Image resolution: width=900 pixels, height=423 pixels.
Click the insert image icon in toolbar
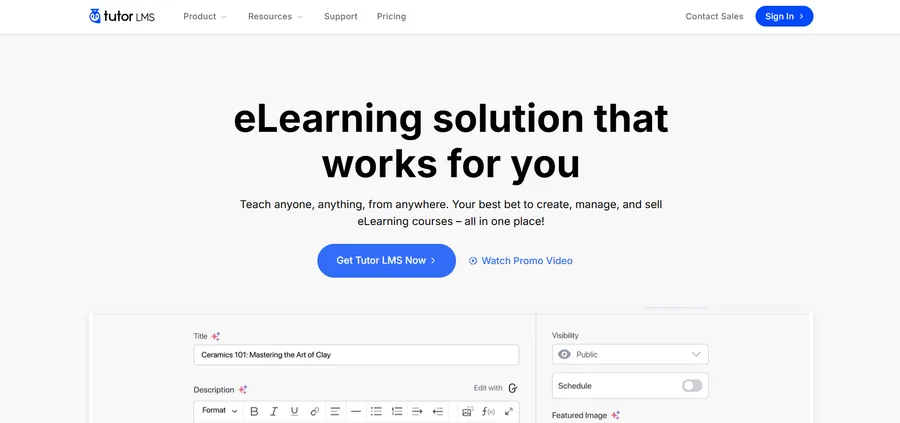[x=467, y=412]
